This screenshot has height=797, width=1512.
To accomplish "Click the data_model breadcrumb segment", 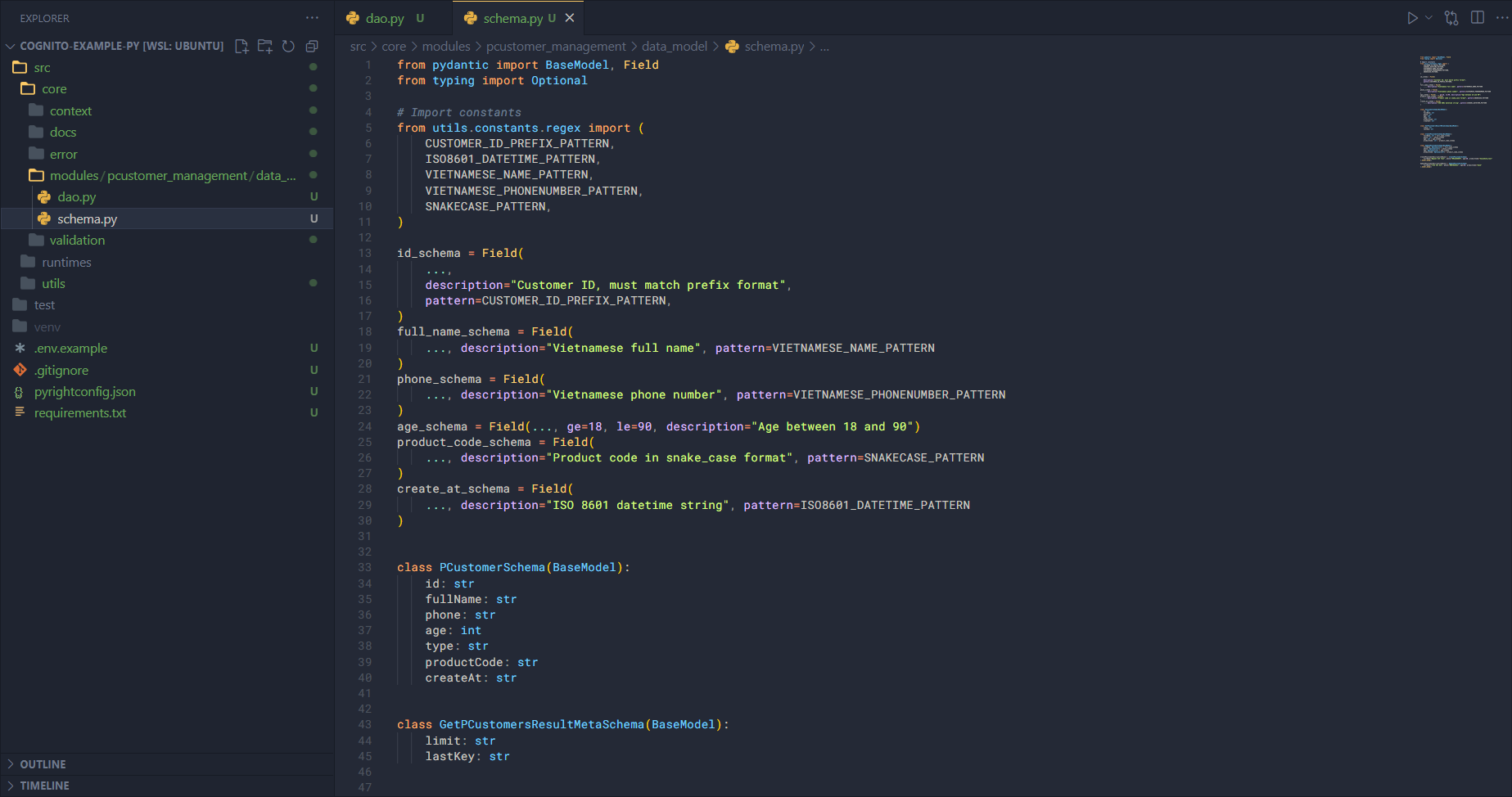I will (x=674, y=47).
